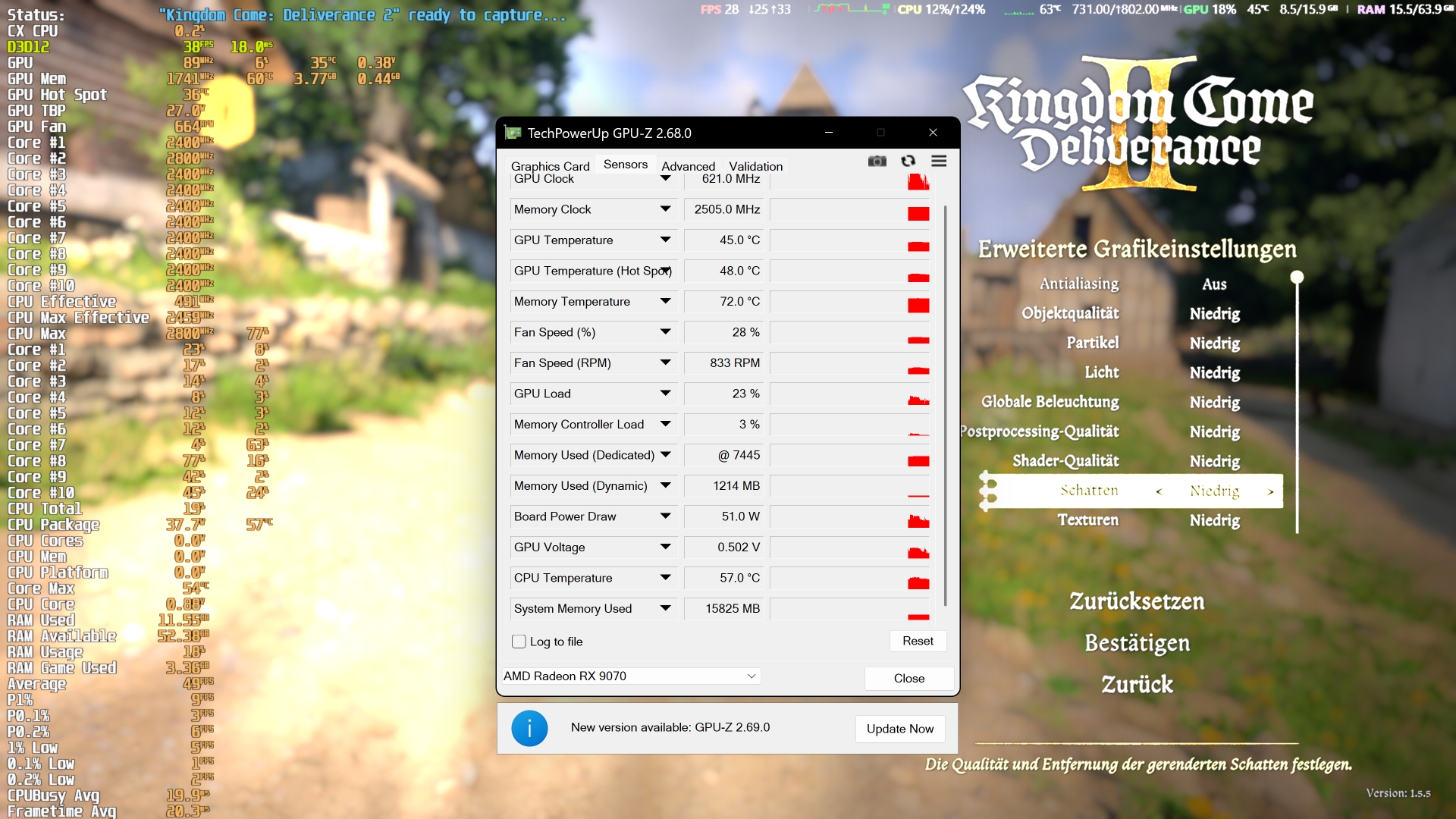Open the Memory Used (Dynamic) dropdown
The height and width of the screenshot is (819, 1456).
click(x=666, y=485)
